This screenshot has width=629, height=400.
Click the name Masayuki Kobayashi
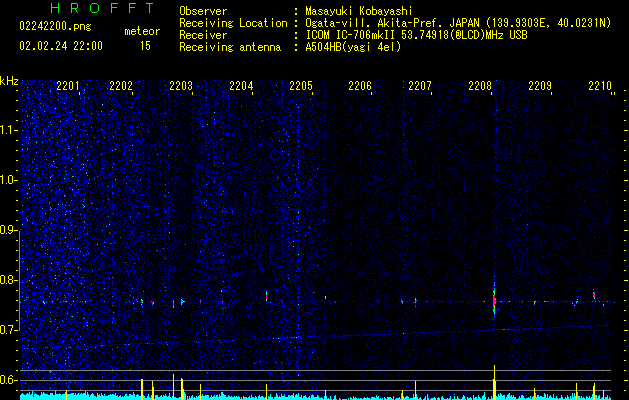click(x=359, y=11)
